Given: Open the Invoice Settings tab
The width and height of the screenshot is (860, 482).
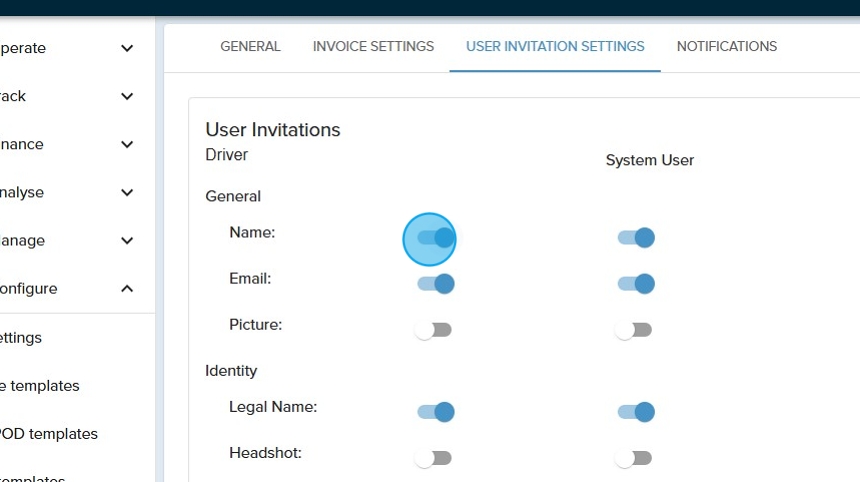Looking at the screenshot, I should coord(373,47).
